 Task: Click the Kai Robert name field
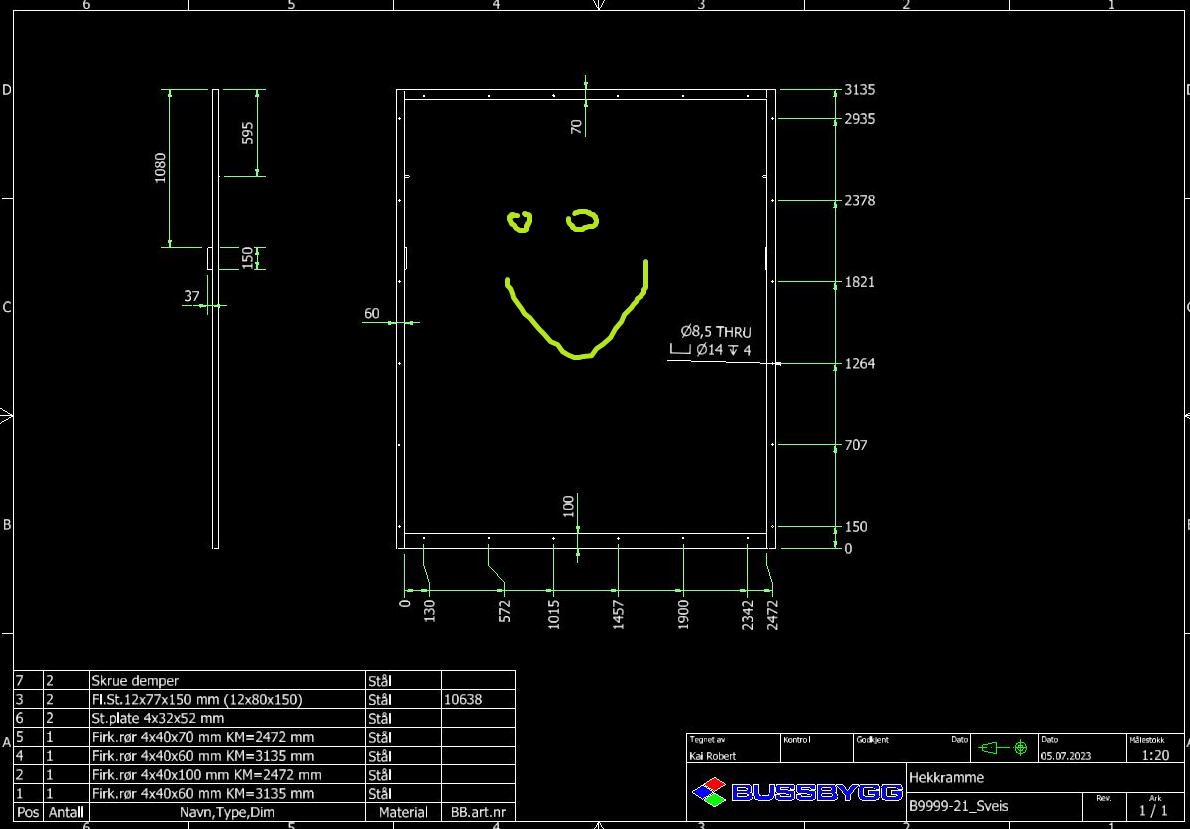click(x=713, y=757)
